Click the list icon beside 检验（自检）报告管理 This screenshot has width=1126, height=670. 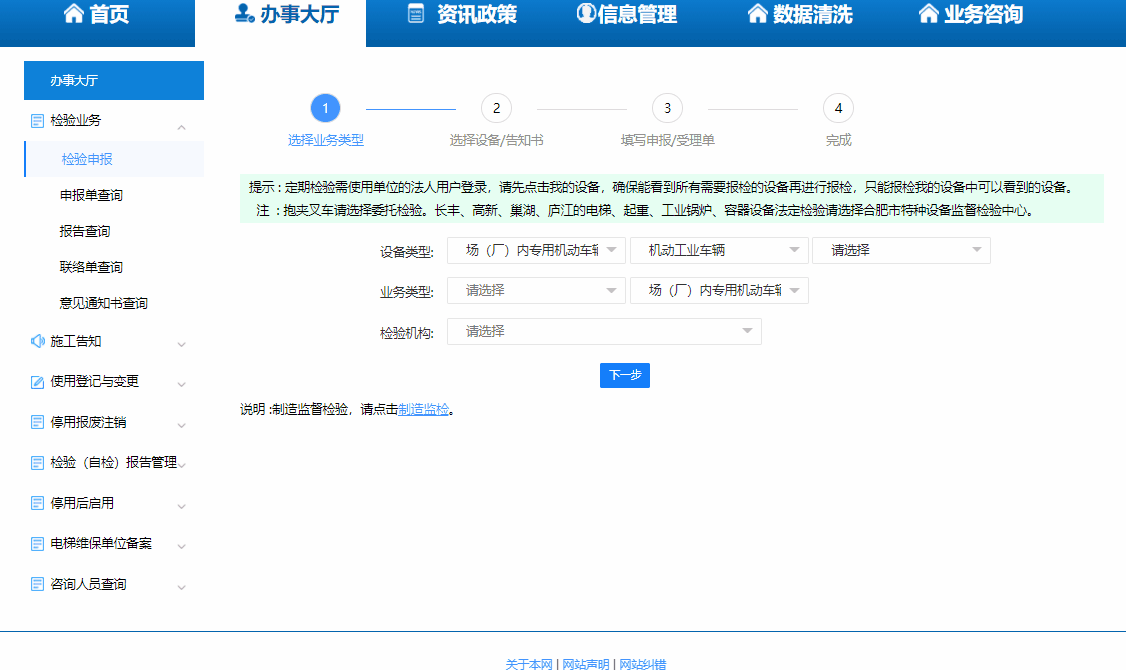click(37, 463)
